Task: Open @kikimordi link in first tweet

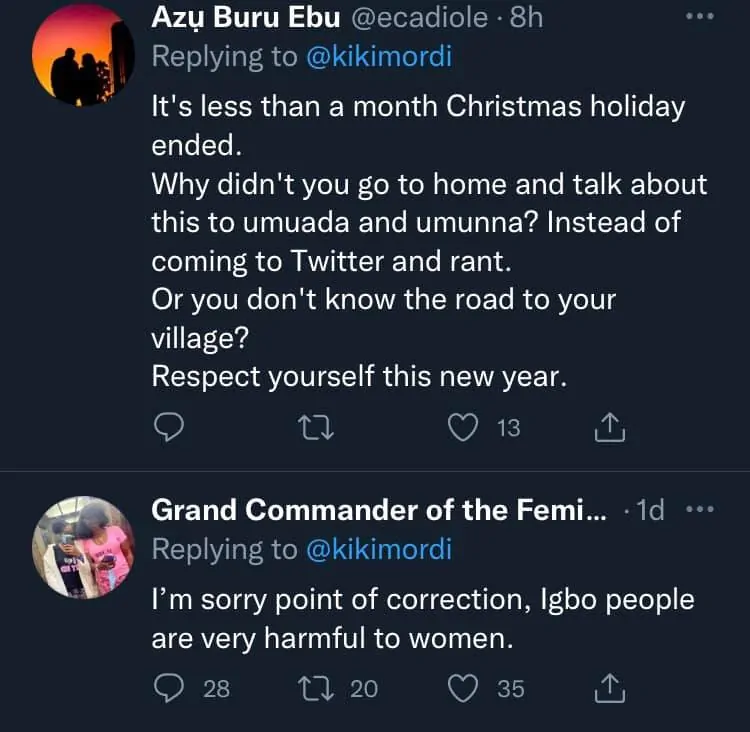Action: (378, 57)
